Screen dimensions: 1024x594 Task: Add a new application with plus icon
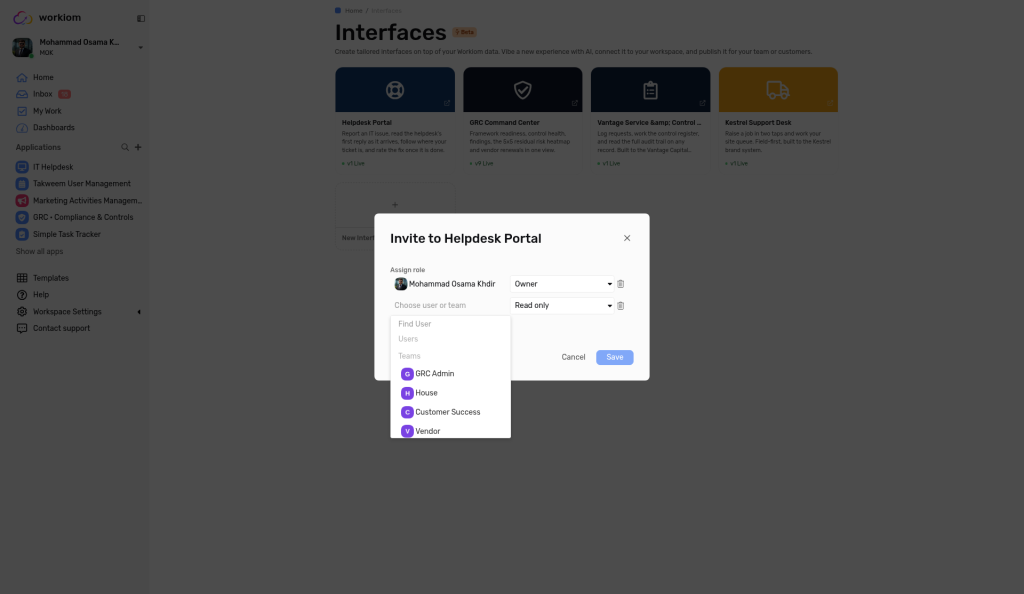click(138, 148)
